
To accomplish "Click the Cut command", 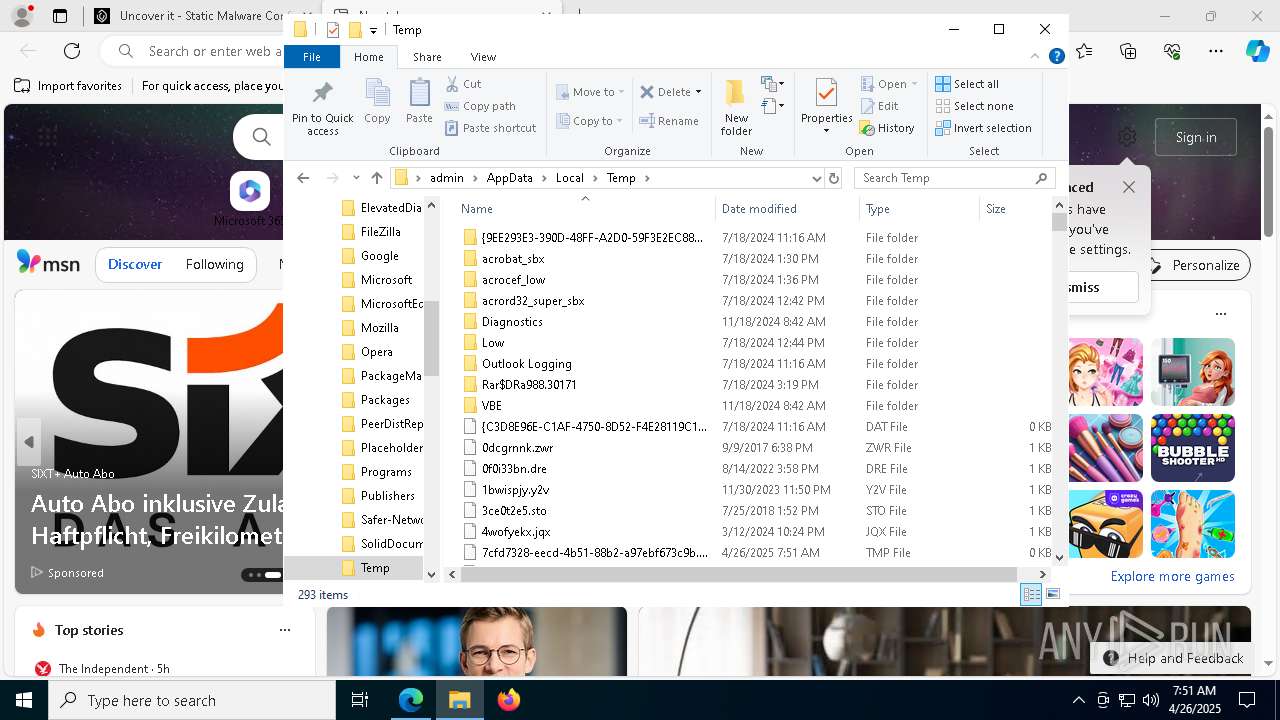I will pos(463,84).
